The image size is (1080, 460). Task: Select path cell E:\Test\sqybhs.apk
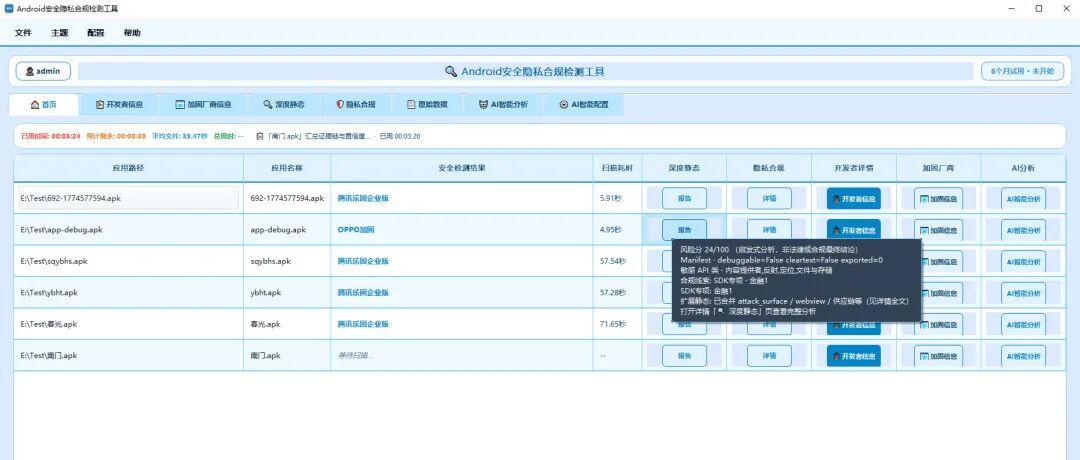tap(128, 262)
